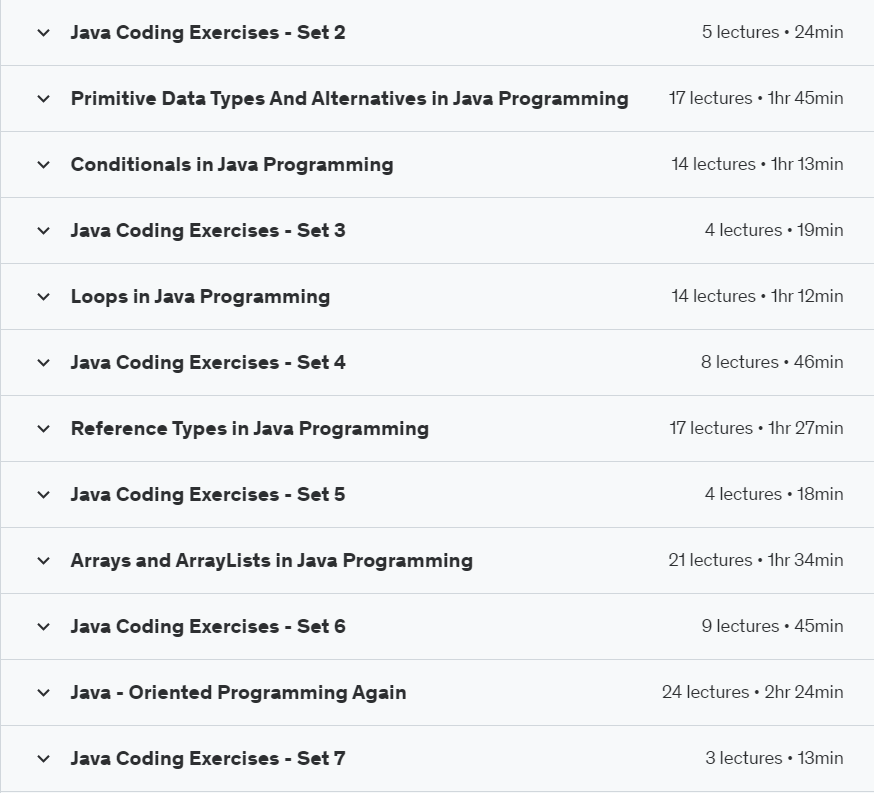Click the Reference Types in Java Programming title
874x793 pixels.
(x=249, y=428)
